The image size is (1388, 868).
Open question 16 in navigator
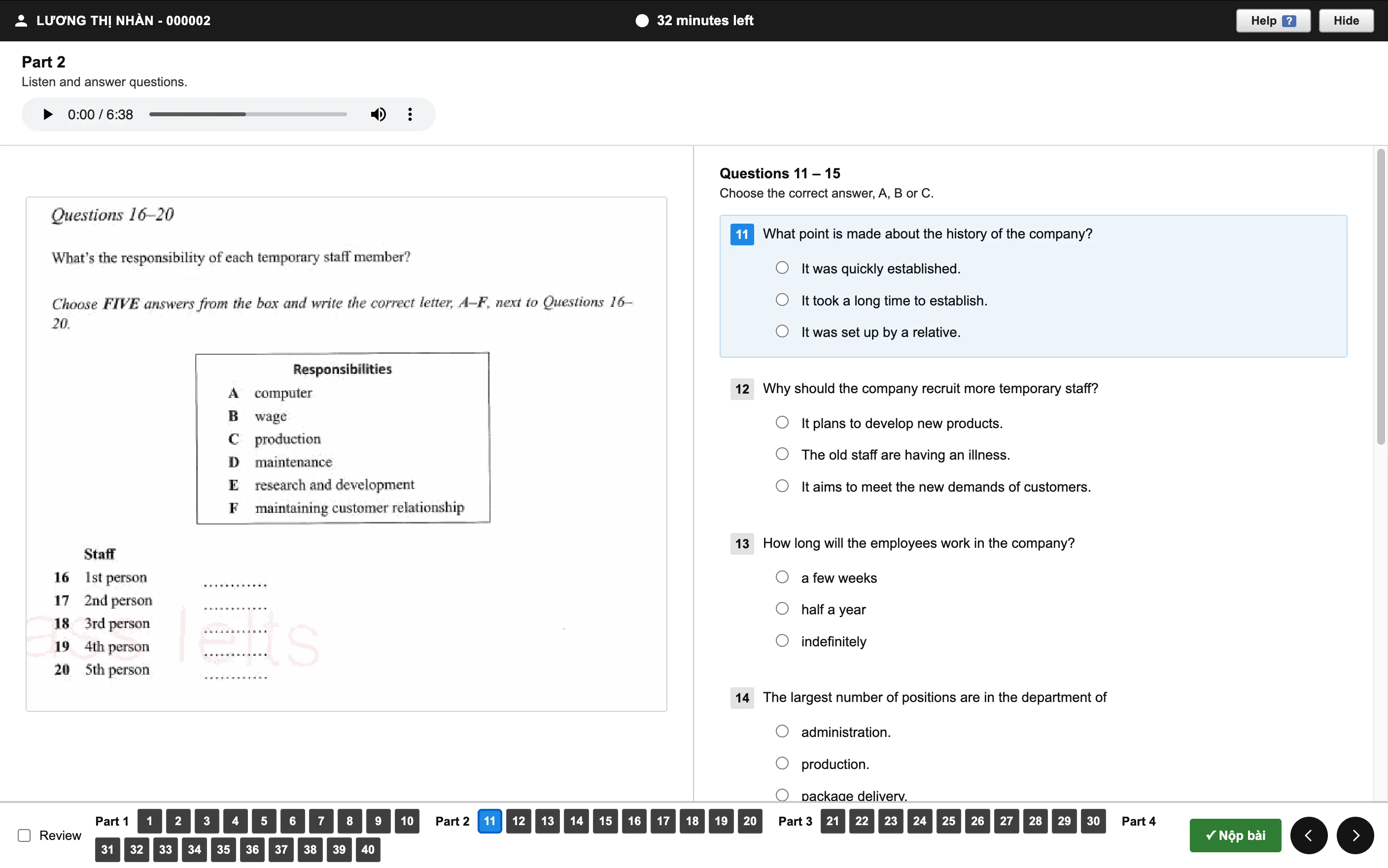click(634, 821)
